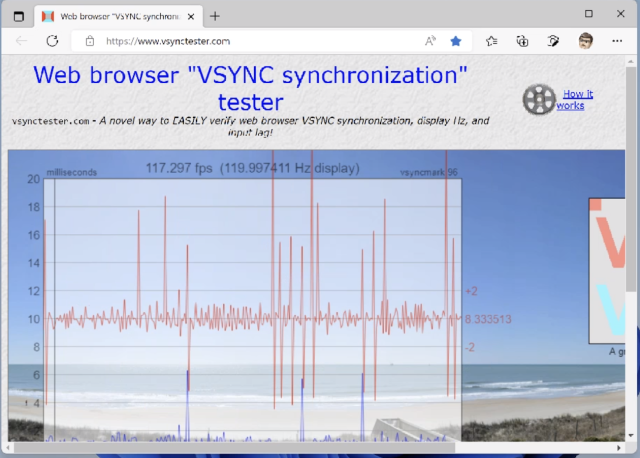Open the Settings and more menu
640x458 pixels.
[618, 41]
